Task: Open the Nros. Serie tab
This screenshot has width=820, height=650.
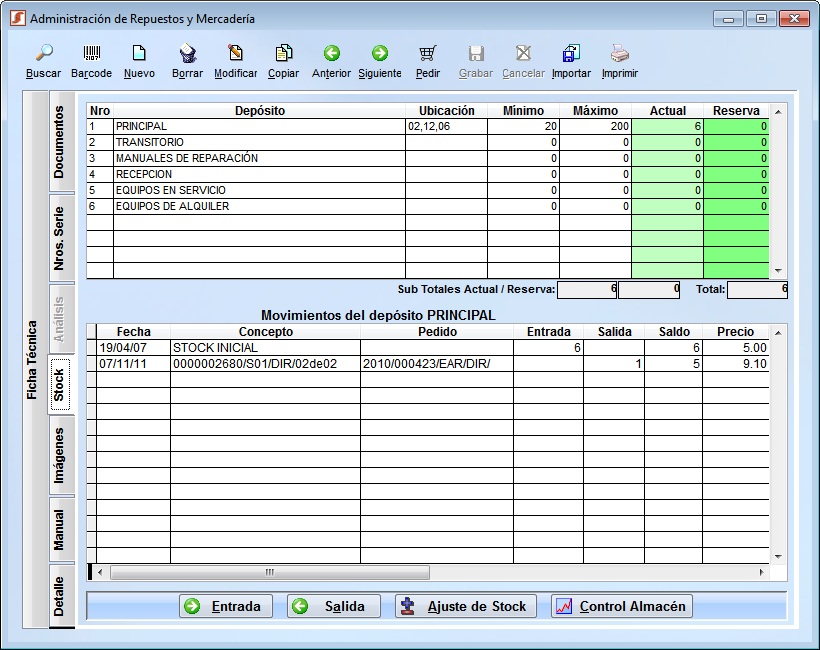Action: coord(60,238)
